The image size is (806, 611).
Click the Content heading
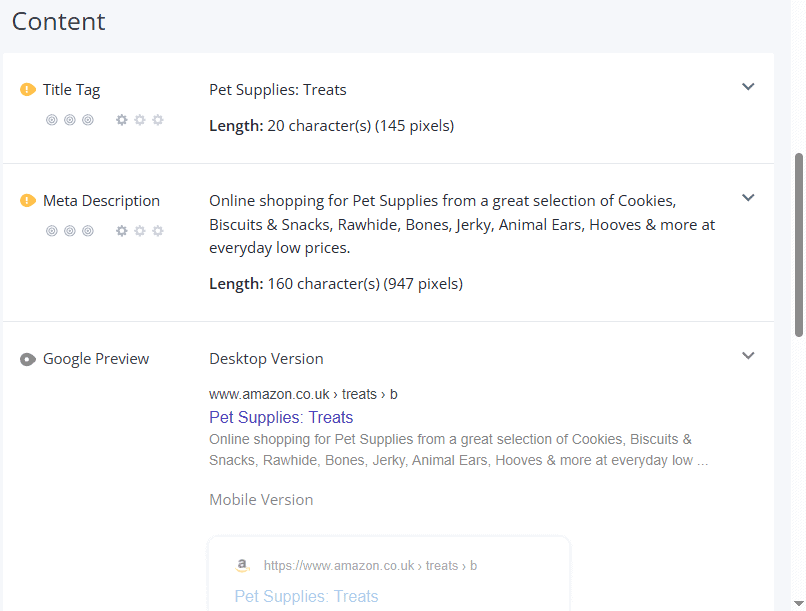click(58, 21)
